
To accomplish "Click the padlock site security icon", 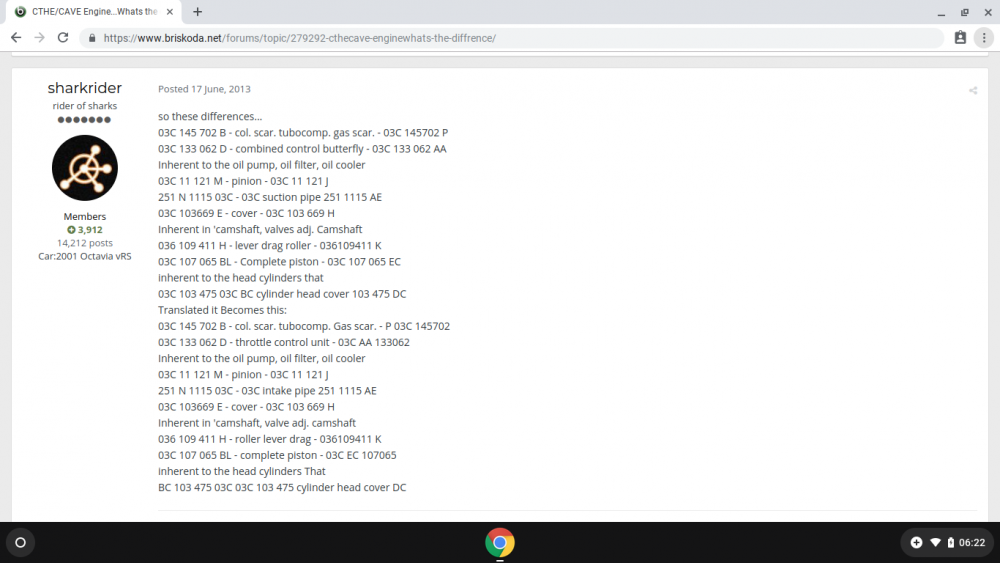I will [x=92, y=38].
